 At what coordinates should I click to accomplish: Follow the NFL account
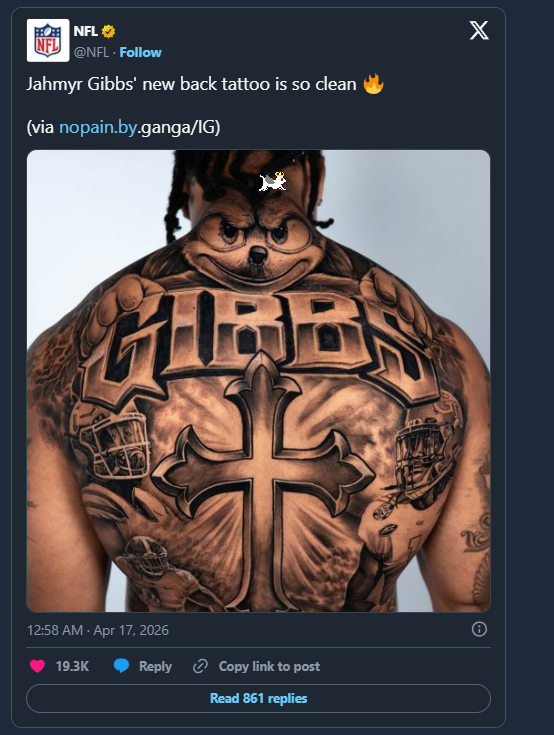point(141,52)
